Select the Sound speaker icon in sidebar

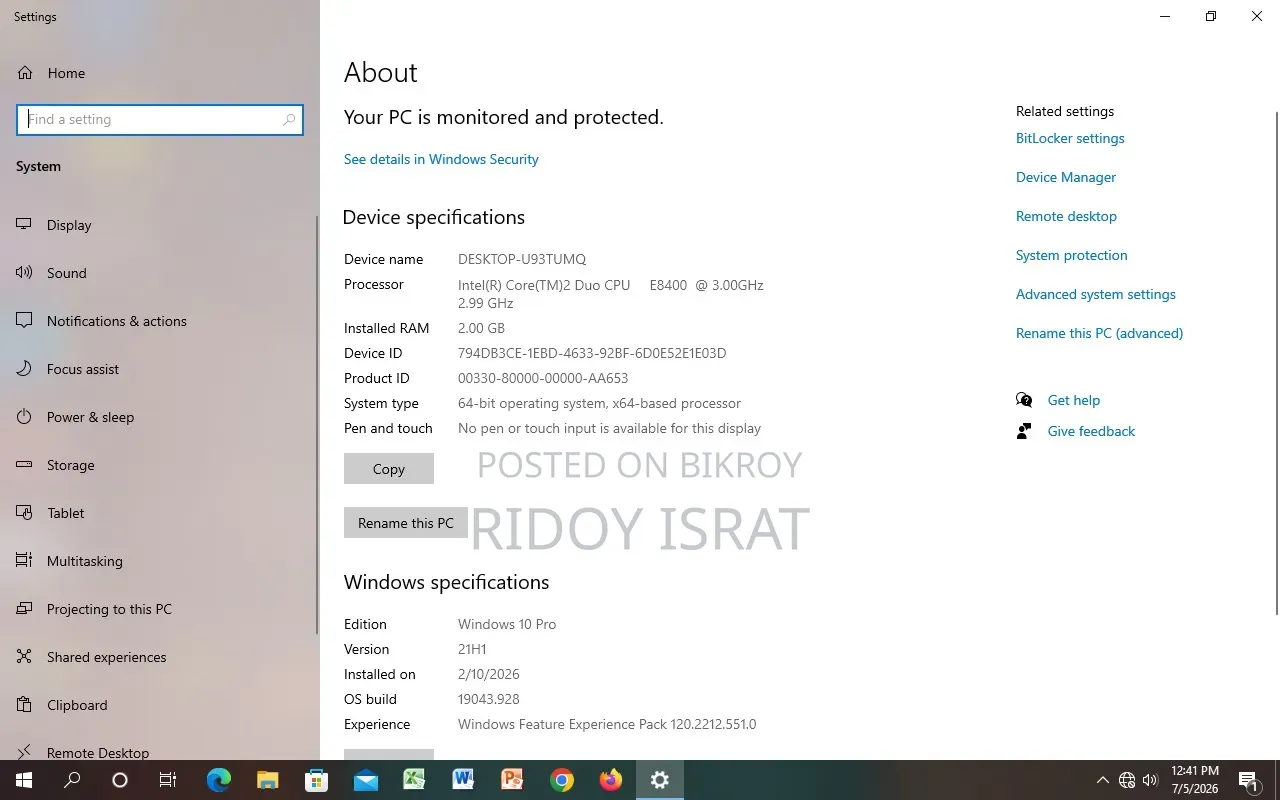pyautogui.click(x=25, y=273)
